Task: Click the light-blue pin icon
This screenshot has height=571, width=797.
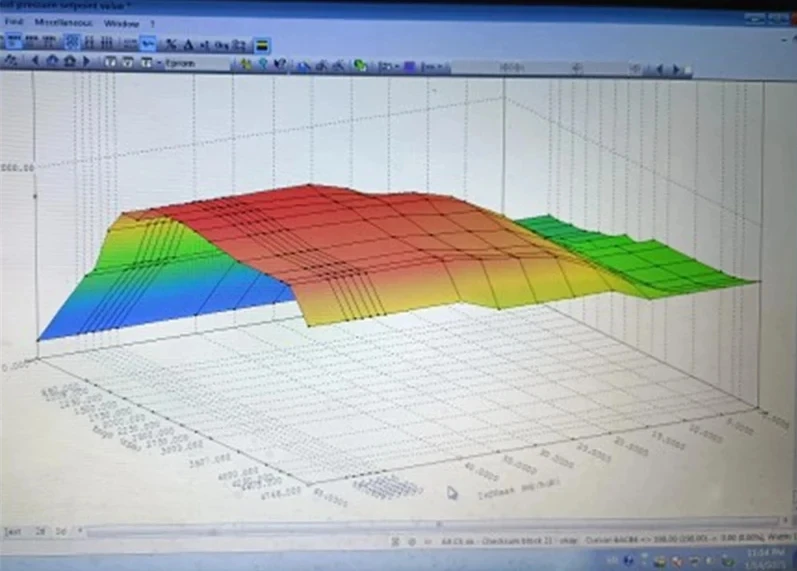Action: (263, 64)
